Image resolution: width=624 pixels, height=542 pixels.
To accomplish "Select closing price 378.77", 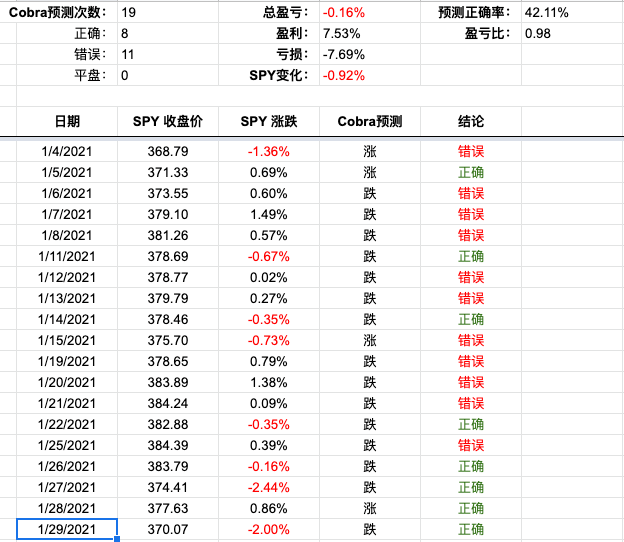I will (x=168, y=277).
